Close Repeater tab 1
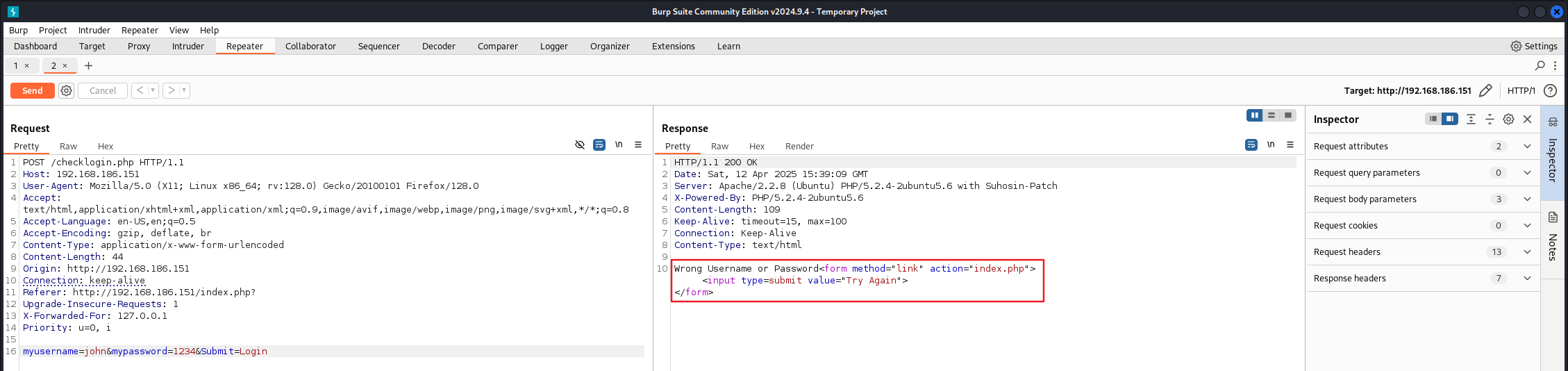This screenshot has width=1568, height=371. (x=27, y=65)
